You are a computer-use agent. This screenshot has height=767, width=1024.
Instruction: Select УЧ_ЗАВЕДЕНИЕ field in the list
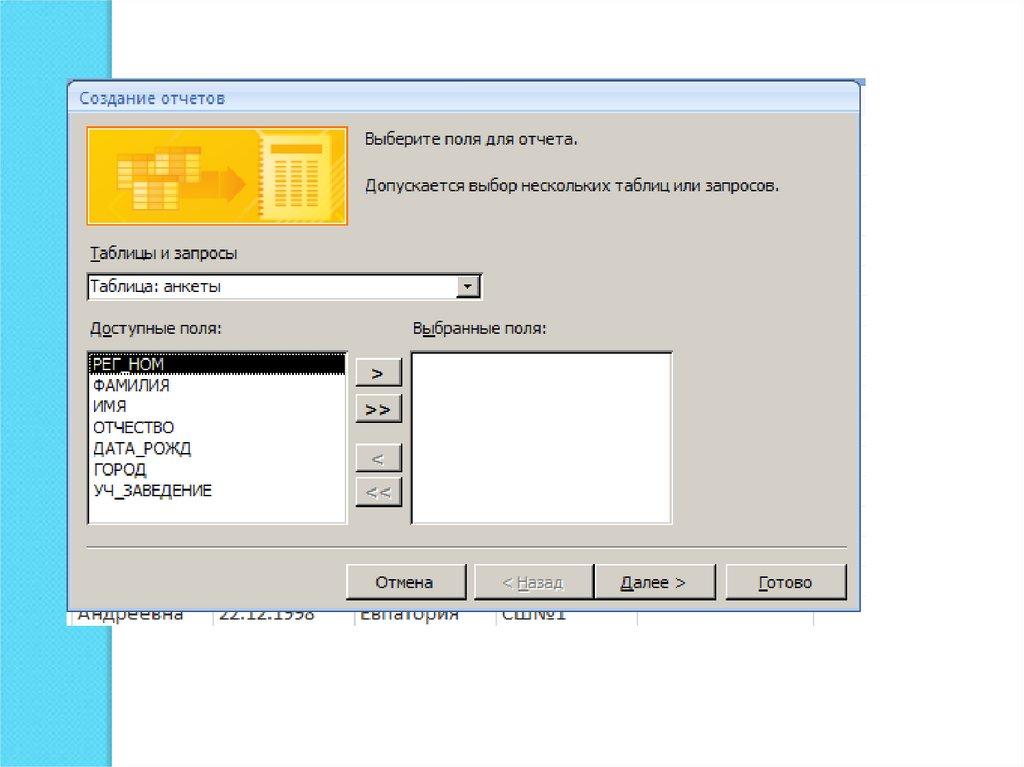152,490
